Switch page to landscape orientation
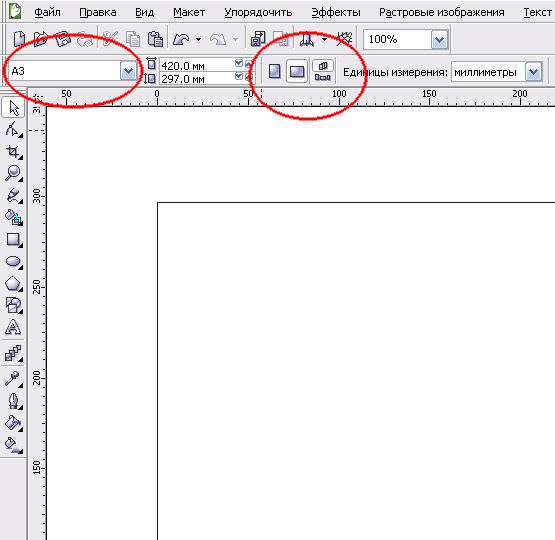 click(x=297, y=71)
